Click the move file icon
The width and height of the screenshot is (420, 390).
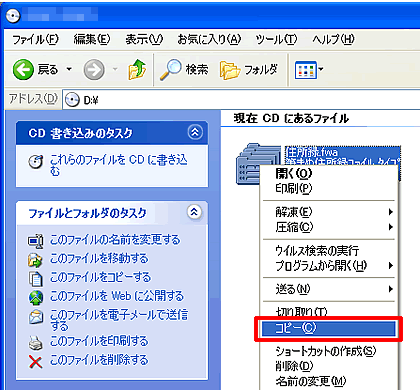coord(35,260)
